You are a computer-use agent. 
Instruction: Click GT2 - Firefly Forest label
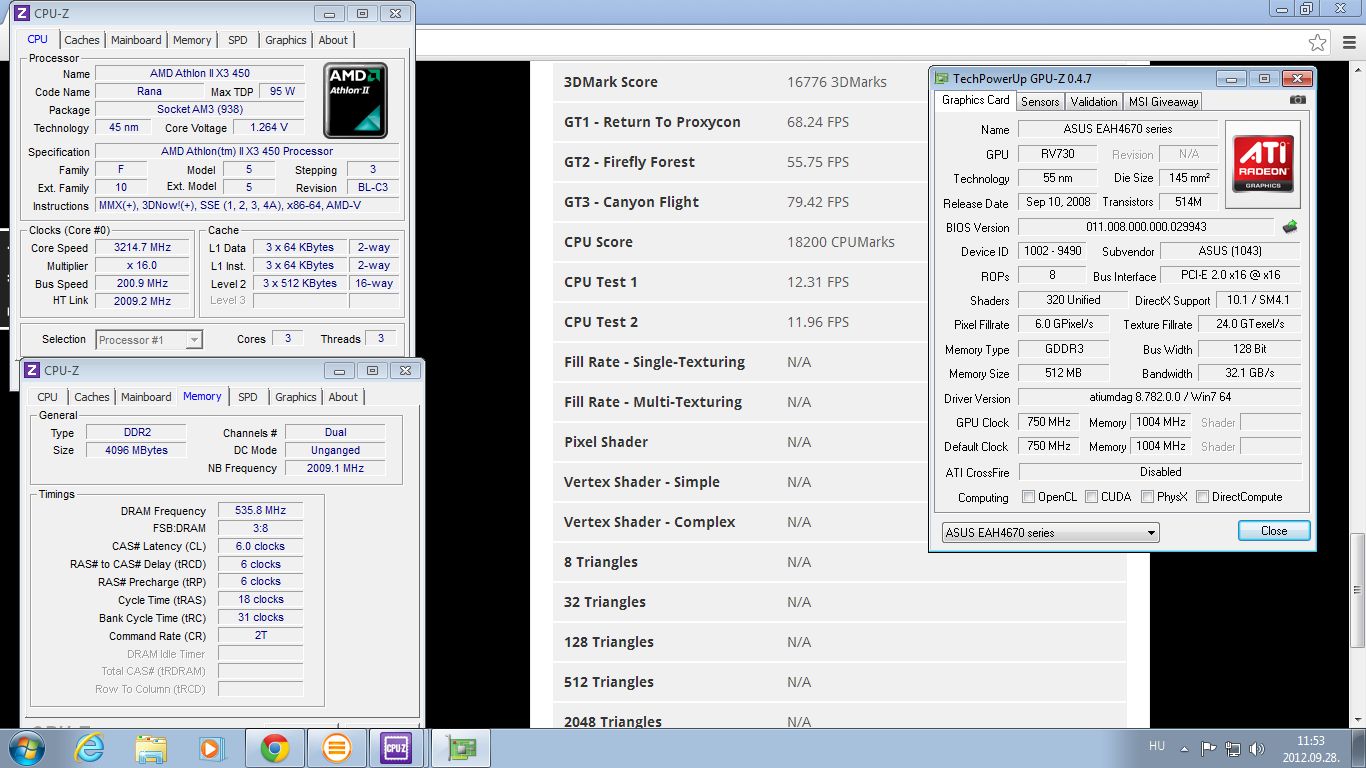coord(629,162)
